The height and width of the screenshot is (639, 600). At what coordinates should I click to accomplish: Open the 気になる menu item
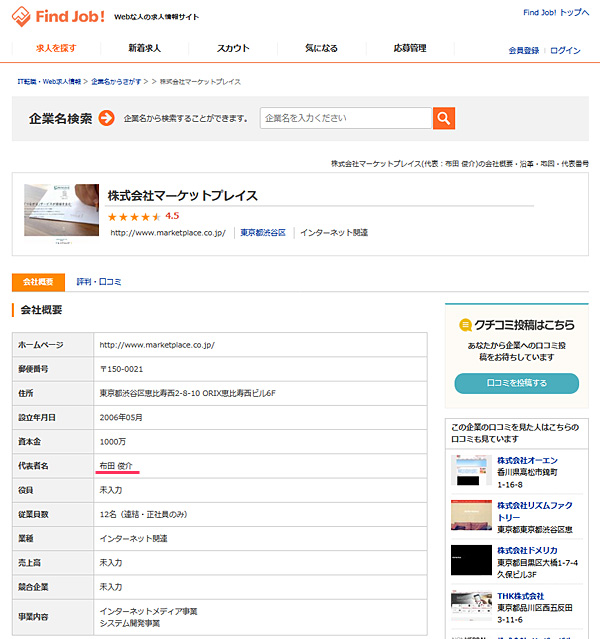tap(321, 48)
